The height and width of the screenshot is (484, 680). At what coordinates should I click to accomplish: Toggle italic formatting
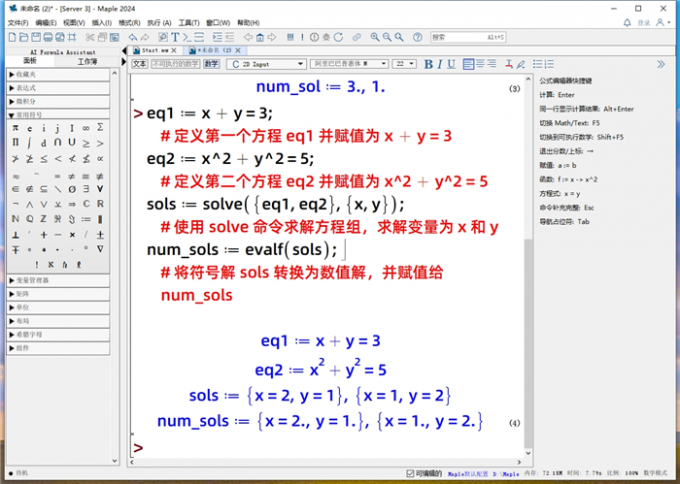tap(440, 64)
